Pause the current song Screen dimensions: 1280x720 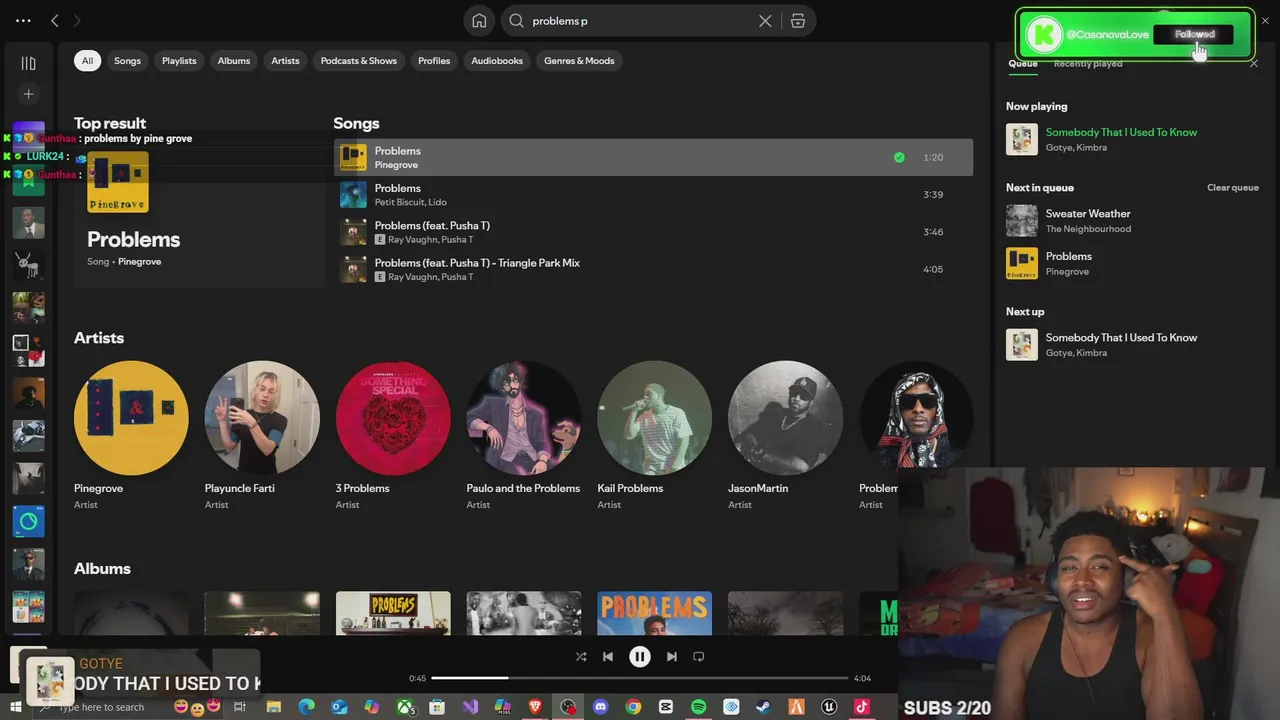[640, 657]
